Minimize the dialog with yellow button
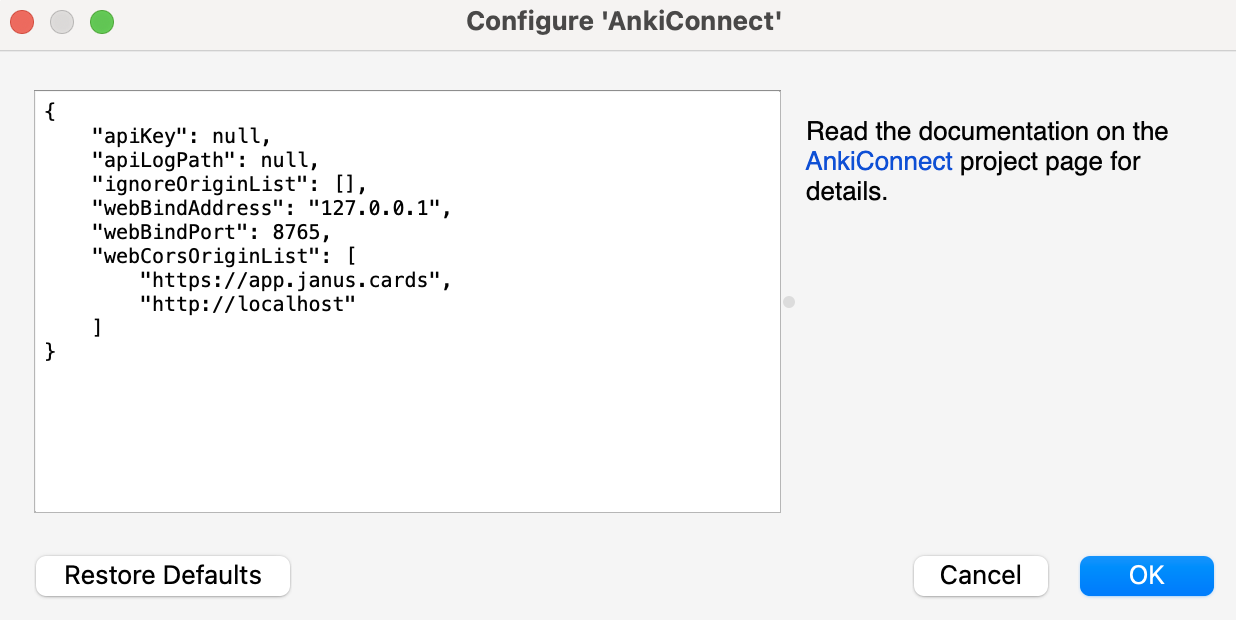Image resolution: width=1236 pixels, height=620 pixels. [x=62, y=21]
